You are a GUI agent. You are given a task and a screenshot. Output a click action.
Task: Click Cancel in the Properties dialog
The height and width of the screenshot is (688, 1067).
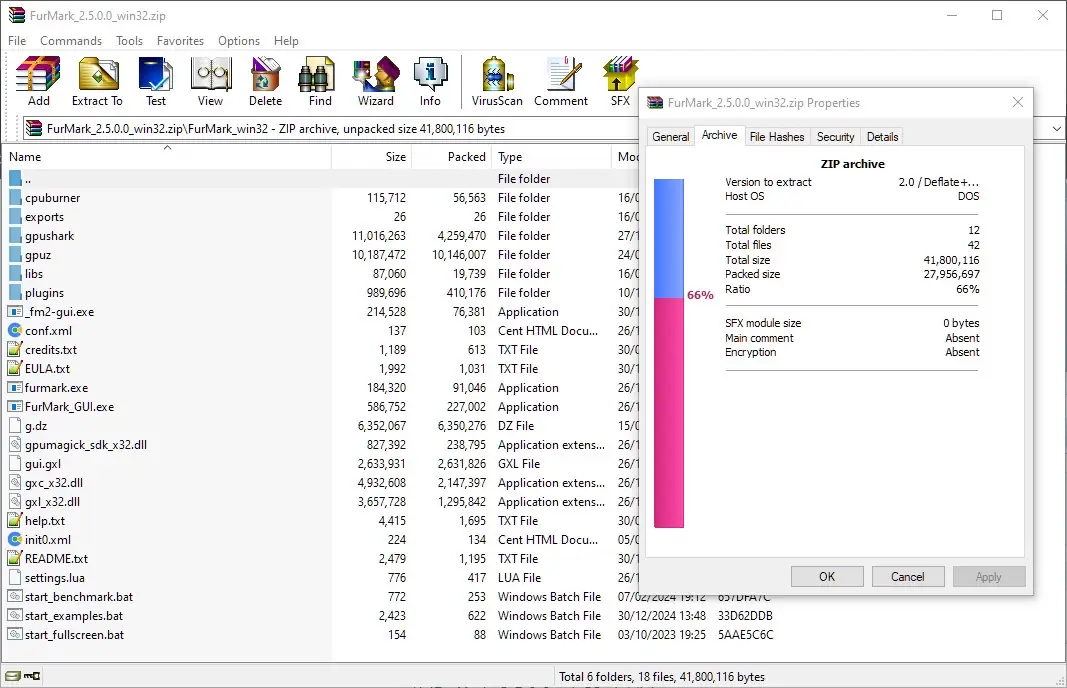click(x=908, y=576)
